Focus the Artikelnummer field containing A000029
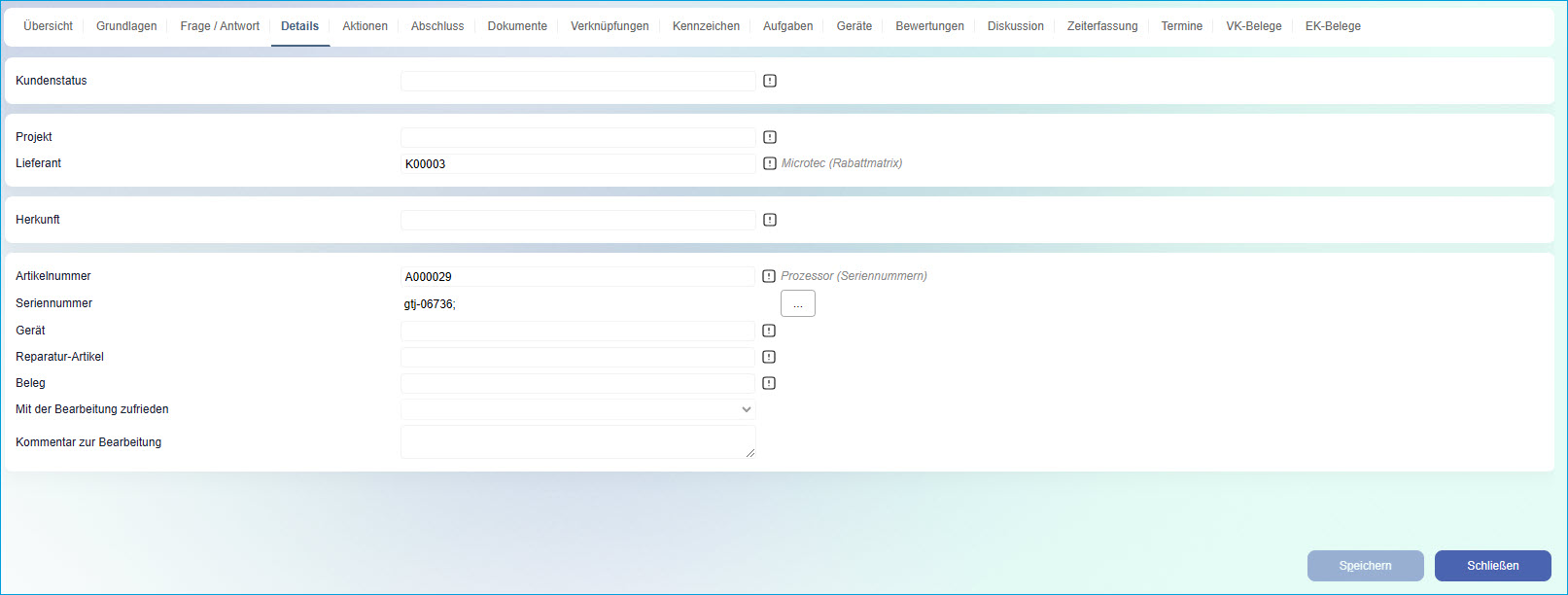This screenshot has height=595, width=1568. (x=577, y=277)
